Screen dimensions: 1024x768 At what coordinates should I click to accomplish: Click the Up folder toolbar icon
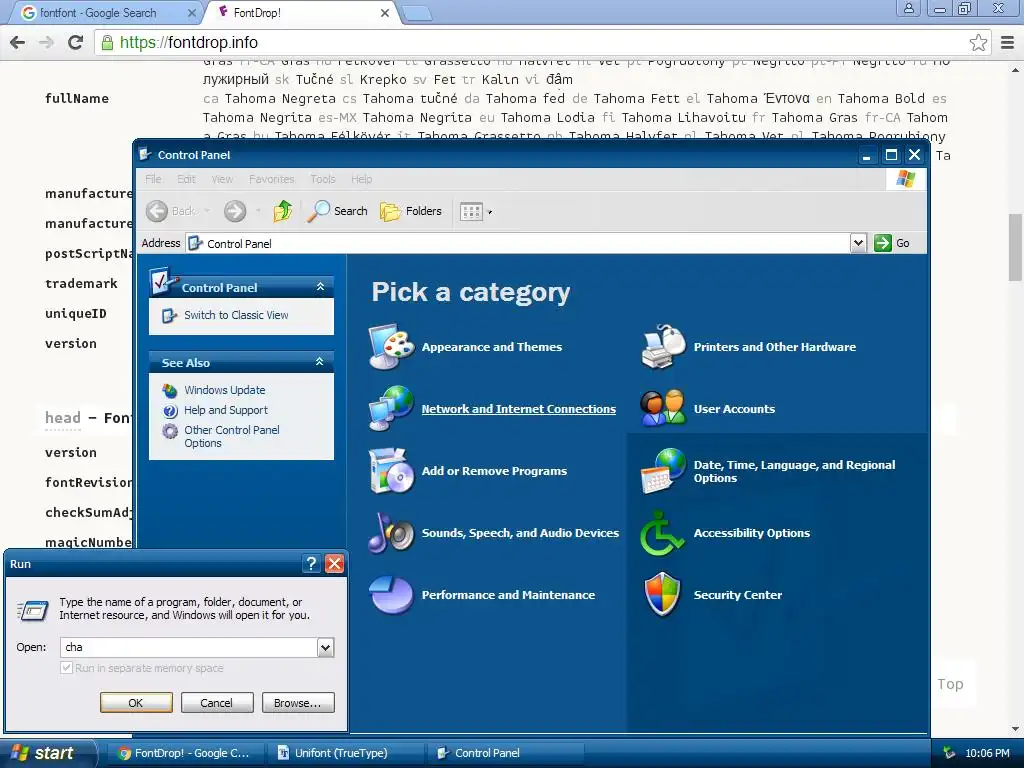point(283,211)
